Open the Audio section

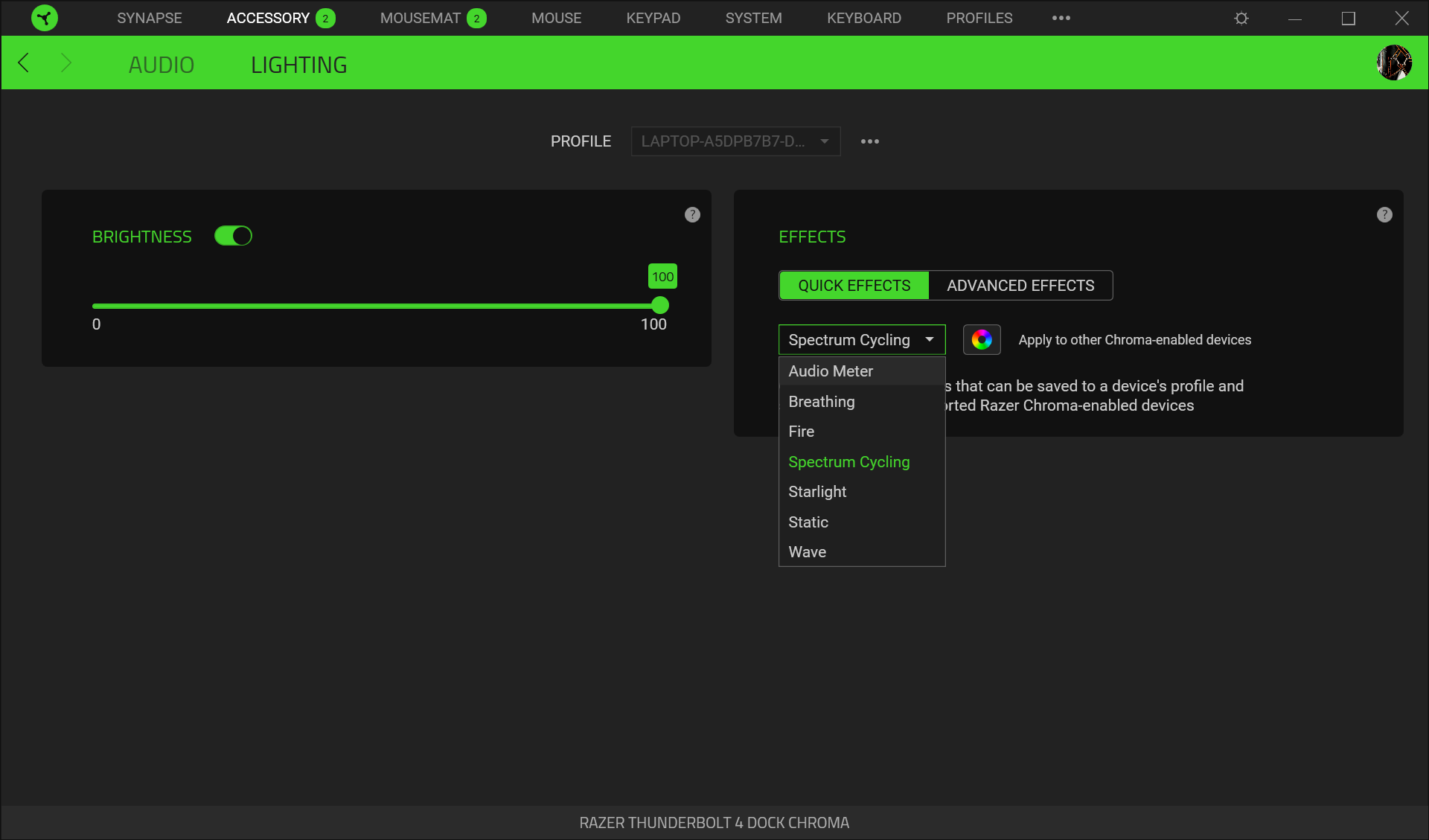161,64
